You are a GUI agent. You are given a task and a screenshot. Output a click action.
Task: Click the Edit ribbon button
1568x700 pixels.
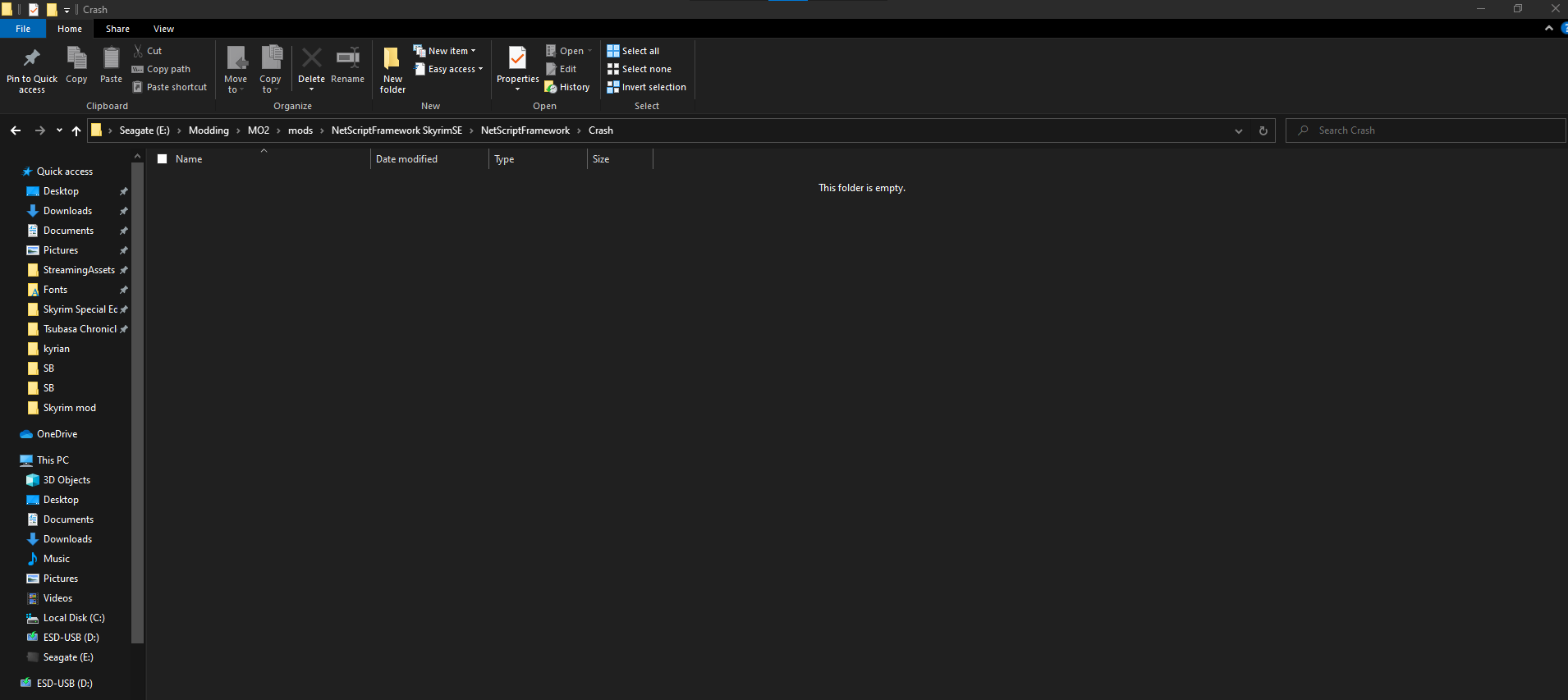click(x=562, y=69)
